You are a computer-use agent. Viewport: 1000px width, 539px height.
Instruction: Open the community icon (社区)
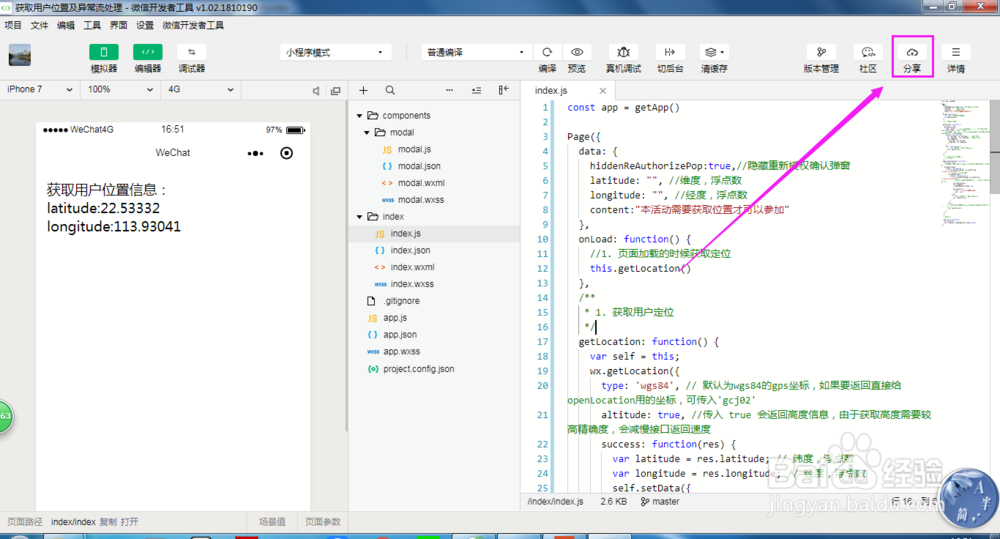pos(868,52)
